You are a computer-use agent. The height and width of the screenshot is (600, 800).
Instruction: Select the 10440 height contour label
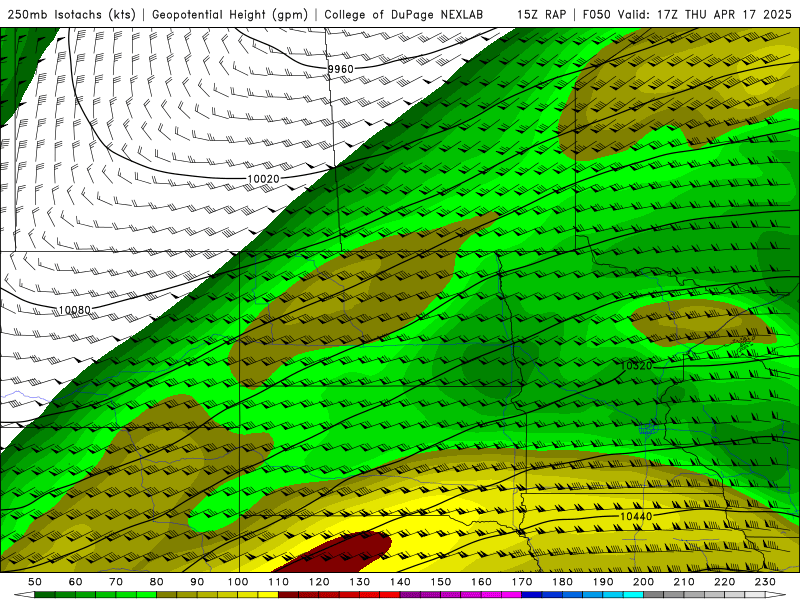pyautogui.click(x=636, y=516)
